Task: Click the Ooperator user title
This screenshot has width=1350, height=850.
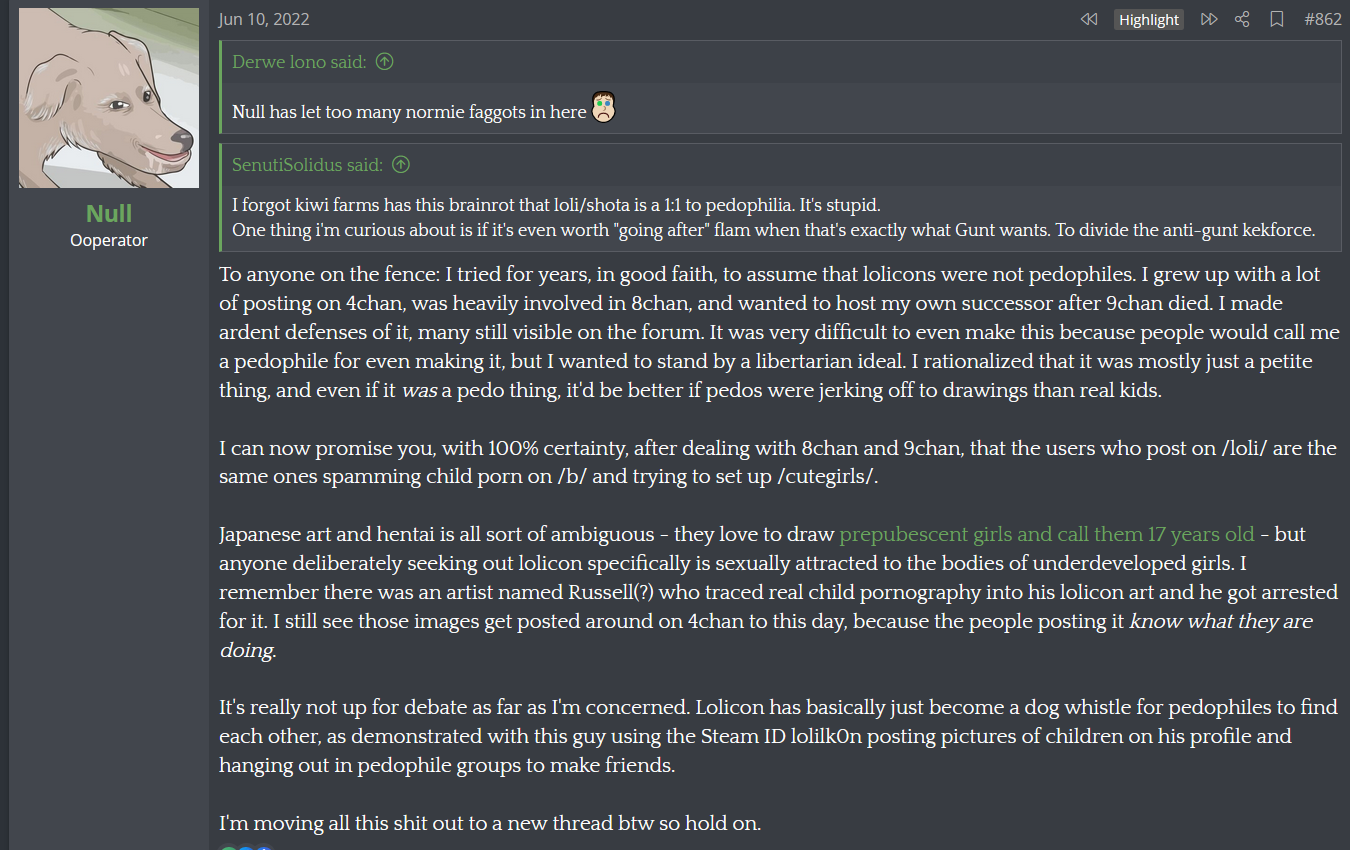Action: 109,240
